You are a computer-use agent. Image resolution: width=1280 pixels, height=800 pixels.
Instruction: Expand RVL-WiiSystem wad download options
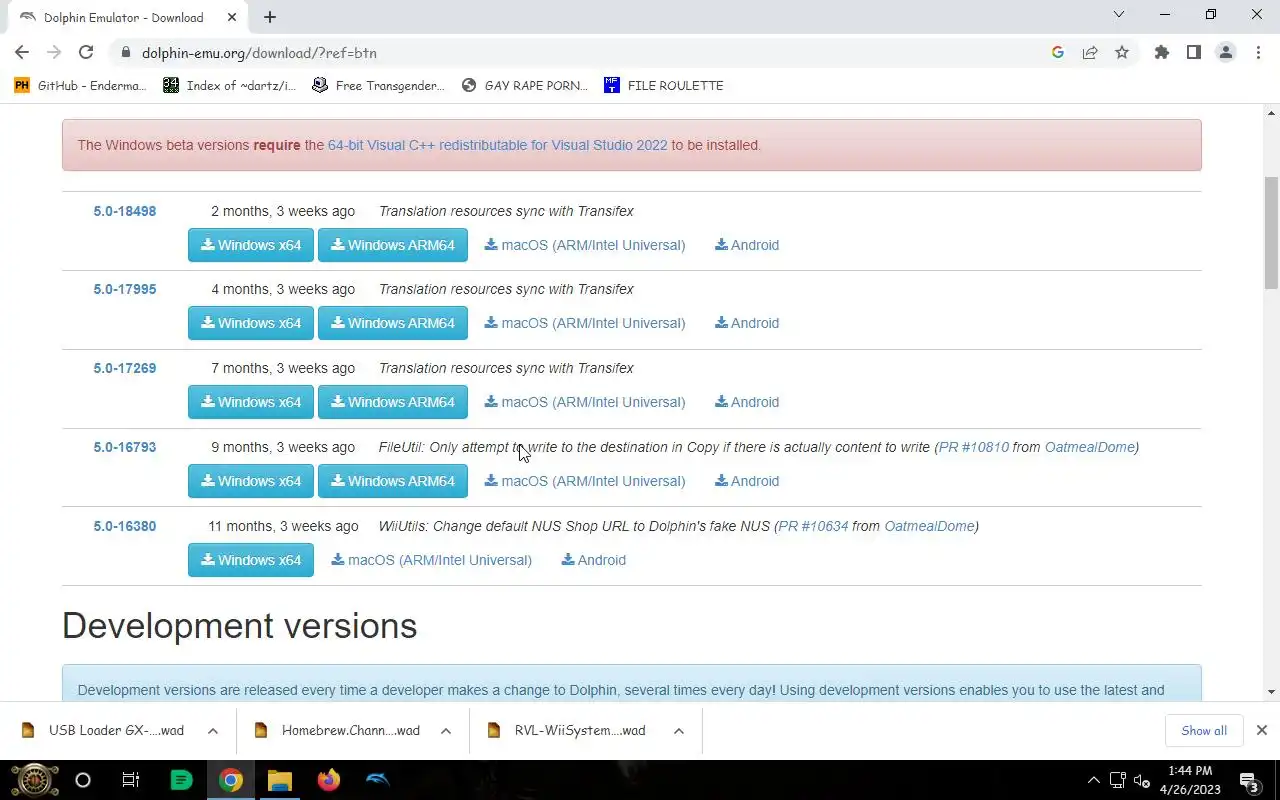(679, 731)
